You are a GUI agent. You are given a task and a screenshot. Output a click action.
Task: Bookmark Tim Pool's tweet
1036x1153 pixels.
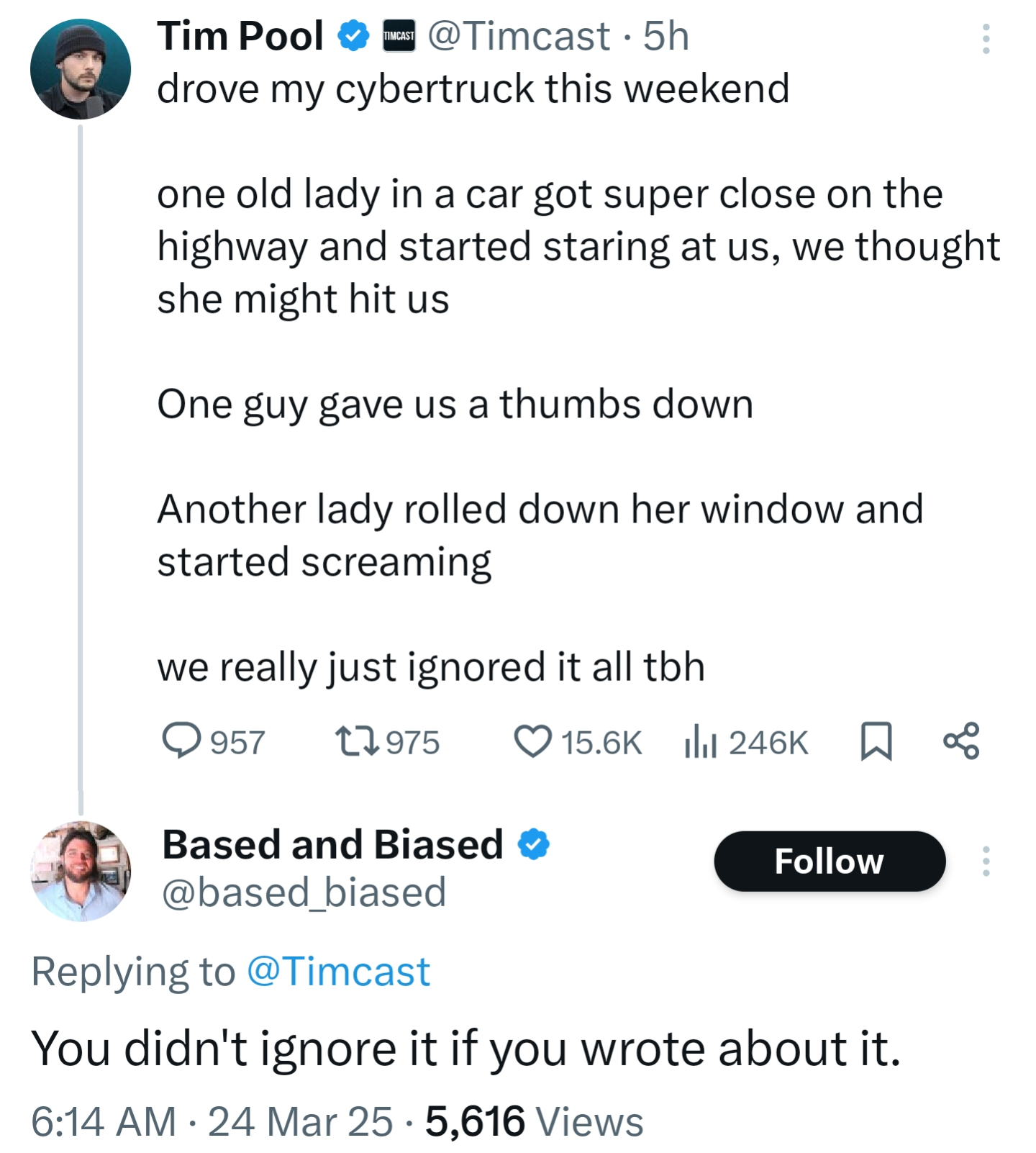(876, 741)
